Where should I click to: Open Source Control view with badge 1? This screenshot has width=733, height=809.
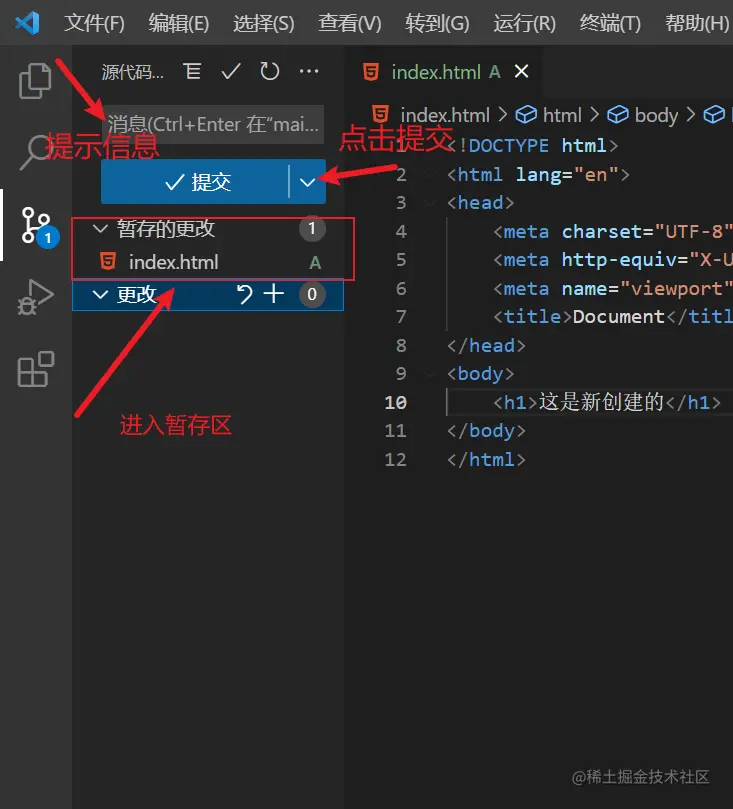point(37,226)
